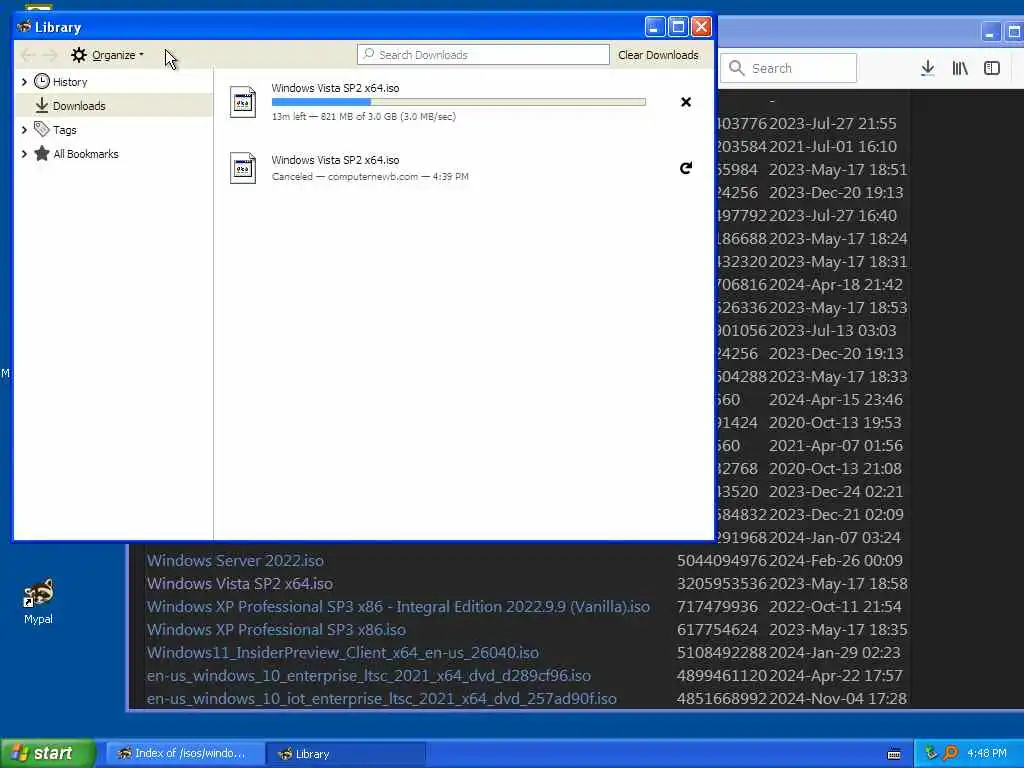Image resolution: width=1024 pixels, height=768 pixels.
Task: Select All Bookmarks in the Library sidebar
Action: pos(86,154)
